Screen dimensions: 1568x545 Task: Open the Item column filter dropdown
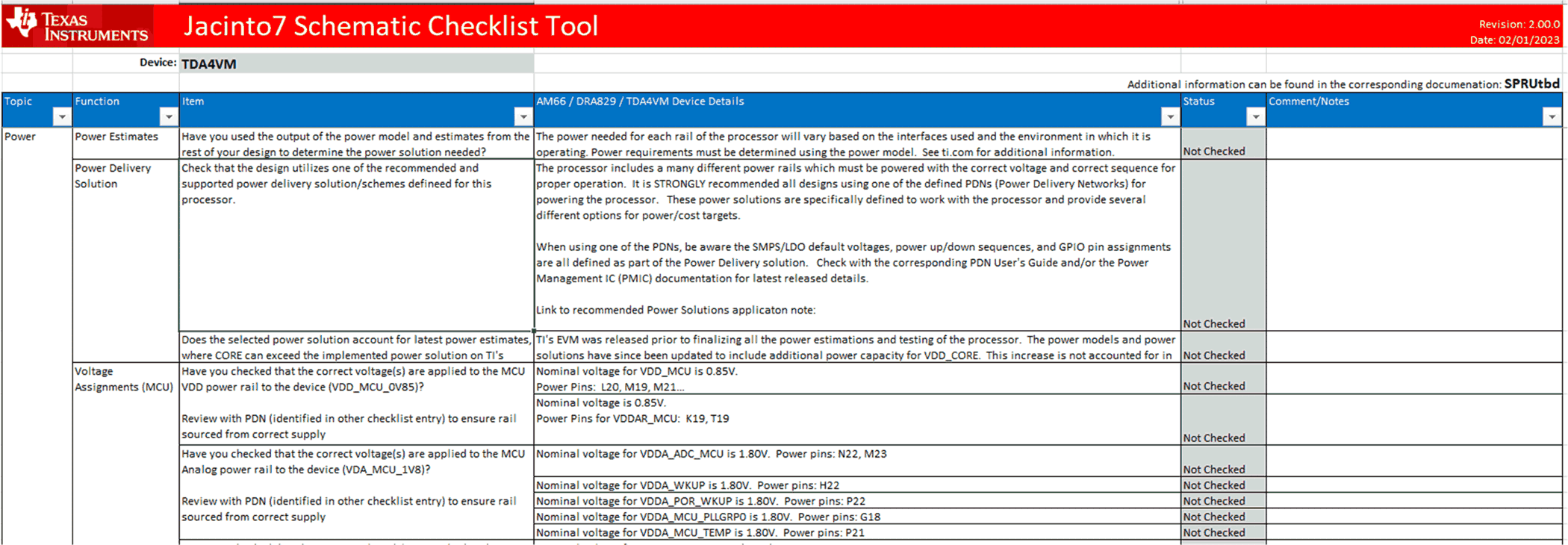(523, 116)
